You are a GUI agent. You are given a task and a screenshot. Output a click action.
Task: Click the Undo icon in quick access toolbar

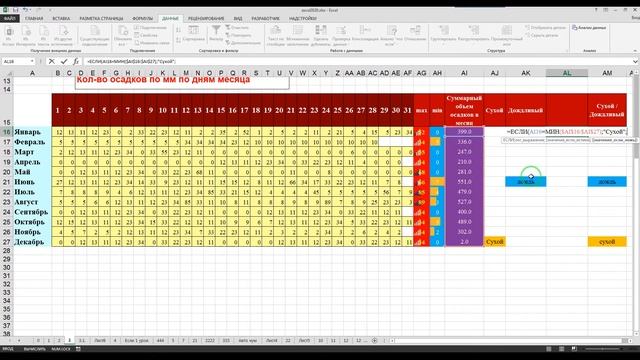click(x=25, y=10)
